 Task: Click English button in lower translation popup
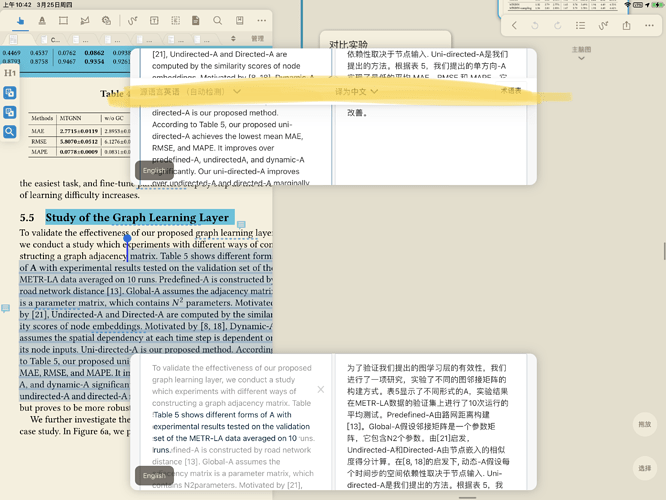[154, 475]
